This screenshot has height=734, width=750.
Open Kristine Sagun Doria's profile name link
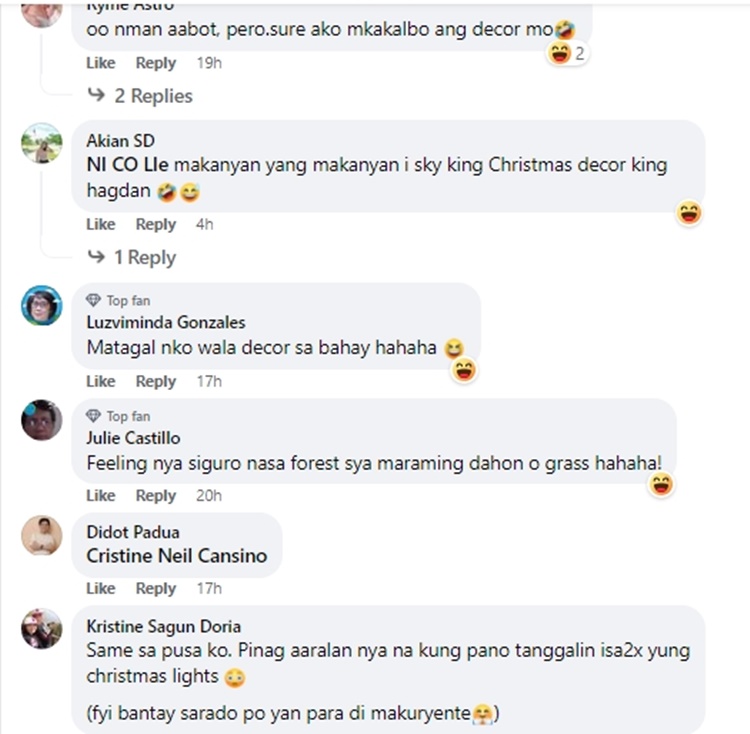pos(164,626)
